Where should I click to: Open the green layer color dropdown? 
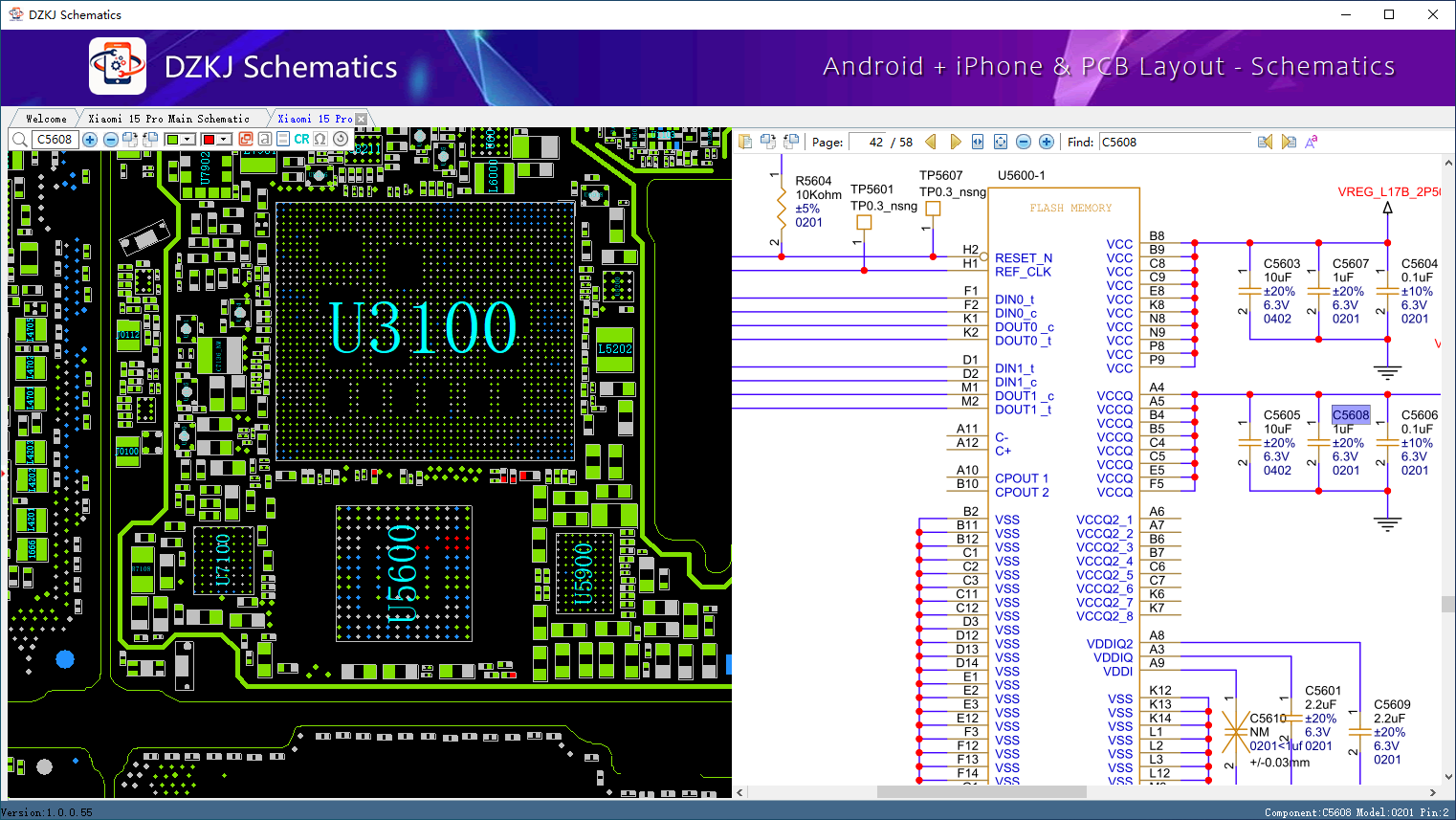tap(188, 140)
